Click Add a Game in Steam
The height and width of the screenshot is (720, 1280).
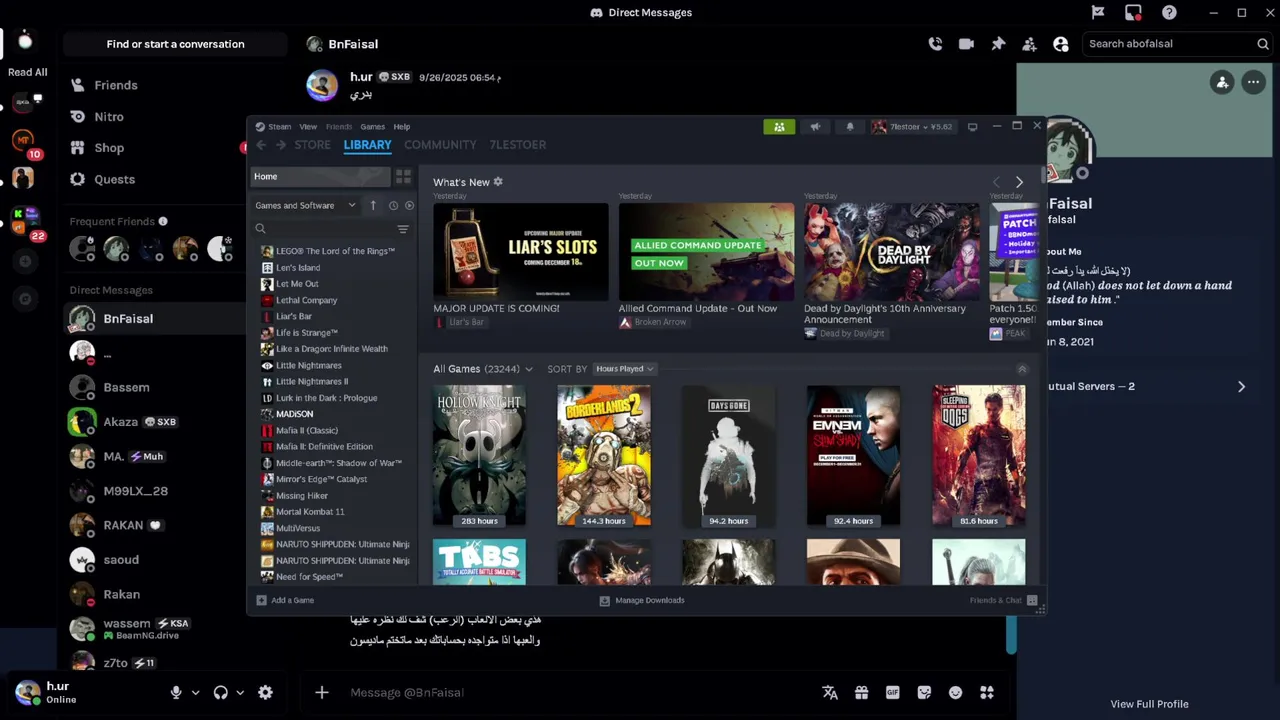(x=285, y=600)
